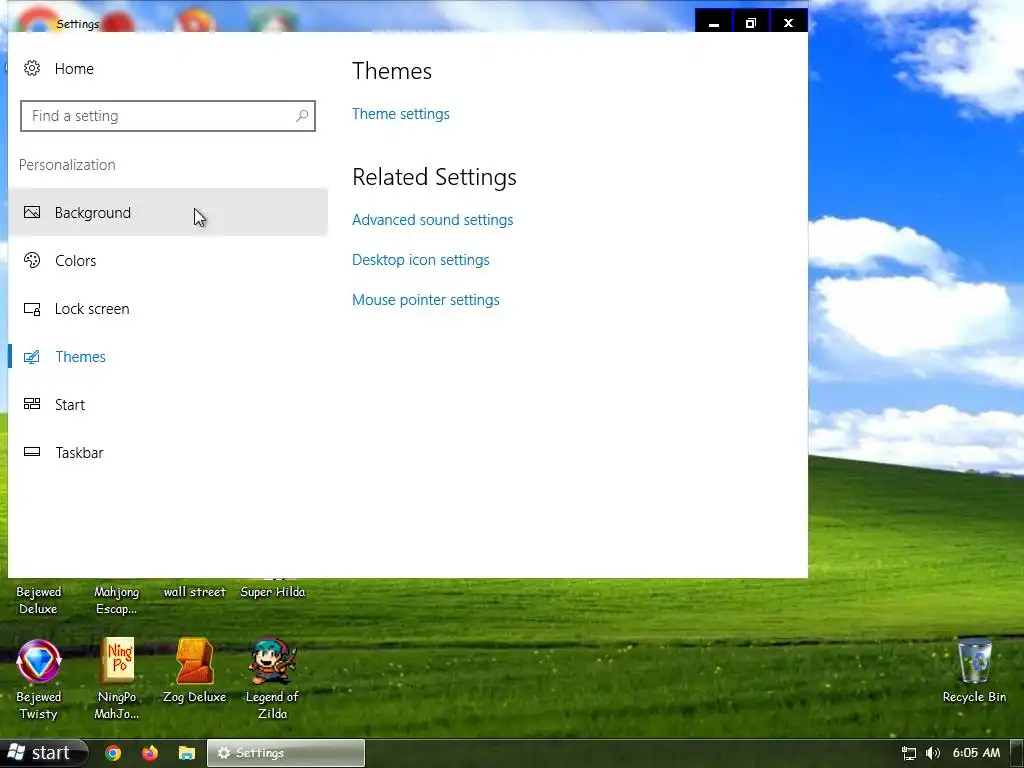Viewport: 1024px width, 768px height.
Task: Click the Themes brush icon
Action: [x=32, y=357]
